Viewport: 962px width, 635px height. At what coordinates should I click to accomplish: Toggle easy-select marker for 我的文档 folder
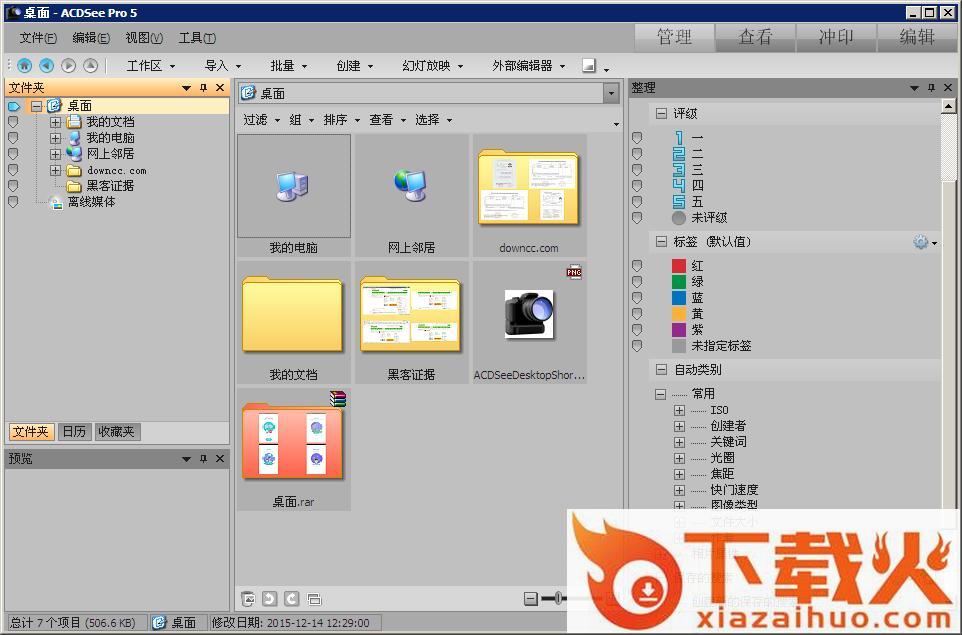tap(13, 121)
